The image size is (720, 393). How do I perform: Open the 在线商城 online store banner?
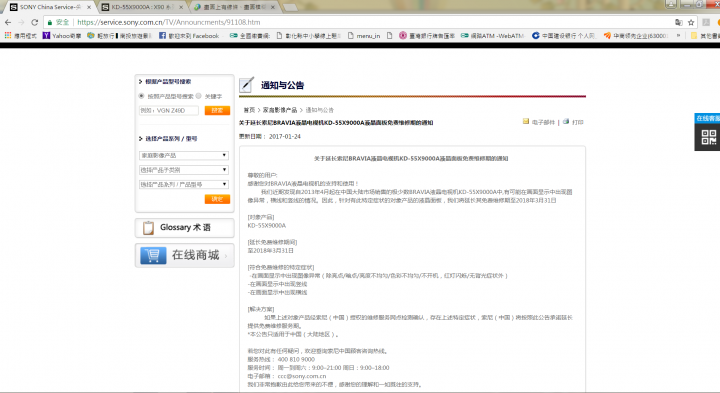185,255
